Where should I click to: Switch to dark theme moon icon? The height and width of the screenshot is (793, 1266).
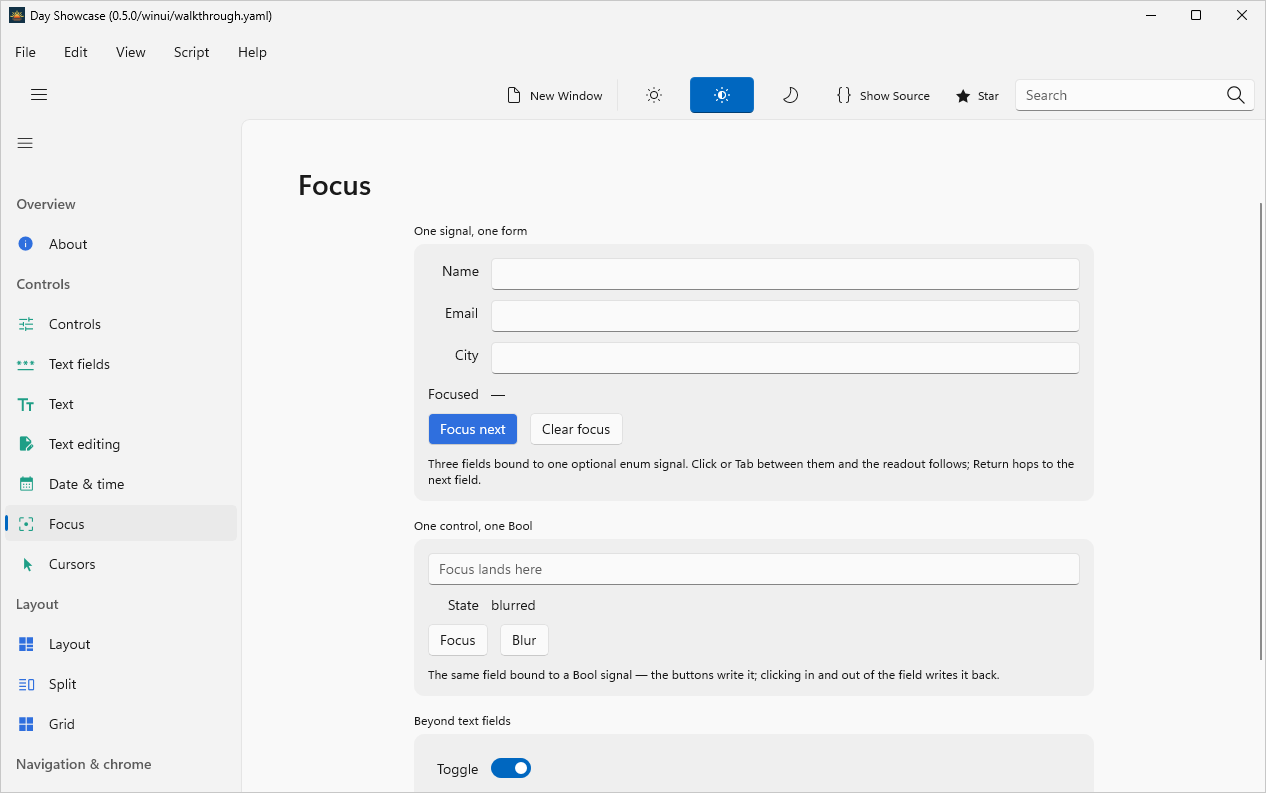click(x=790, y=95)
